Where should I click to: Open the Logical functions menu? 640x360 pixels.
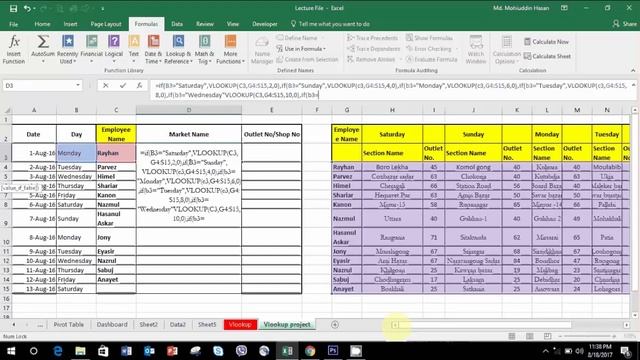[114, 49]
